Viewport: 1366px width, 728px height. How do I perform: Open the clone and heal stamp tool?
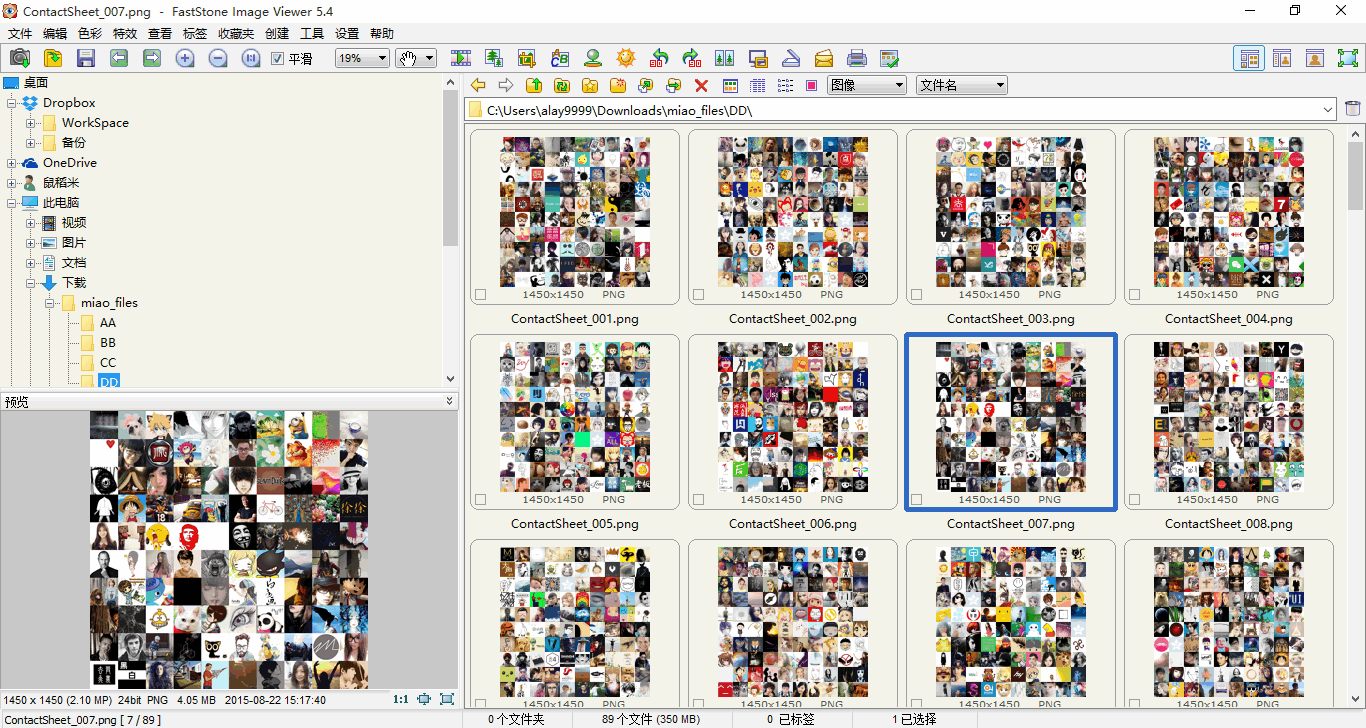593,58
